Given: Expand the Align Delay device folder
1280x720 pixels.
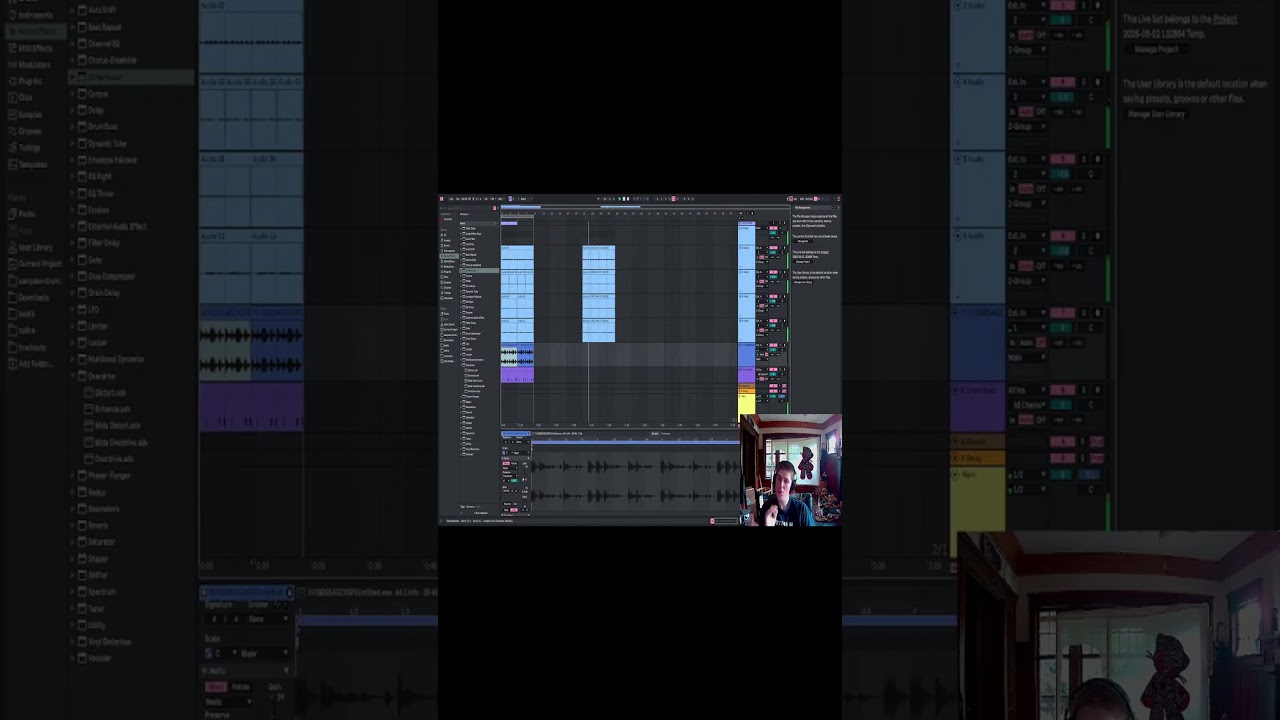Looking at the screenshot, I should [461, 228].
